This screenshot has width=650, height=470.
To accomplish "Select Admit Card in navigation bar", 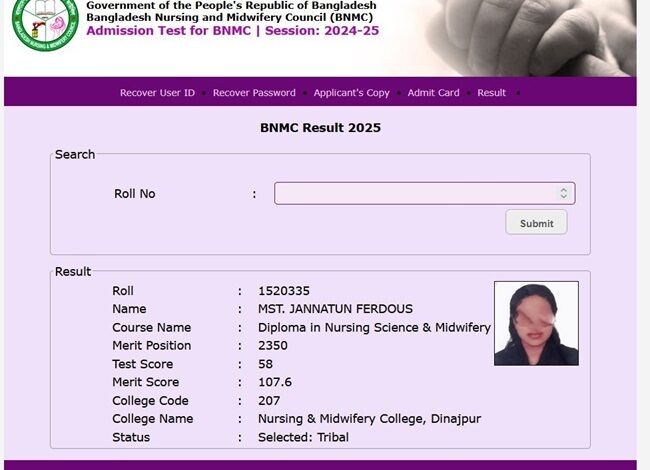I will pyautogui.click(x=433, y=93).
